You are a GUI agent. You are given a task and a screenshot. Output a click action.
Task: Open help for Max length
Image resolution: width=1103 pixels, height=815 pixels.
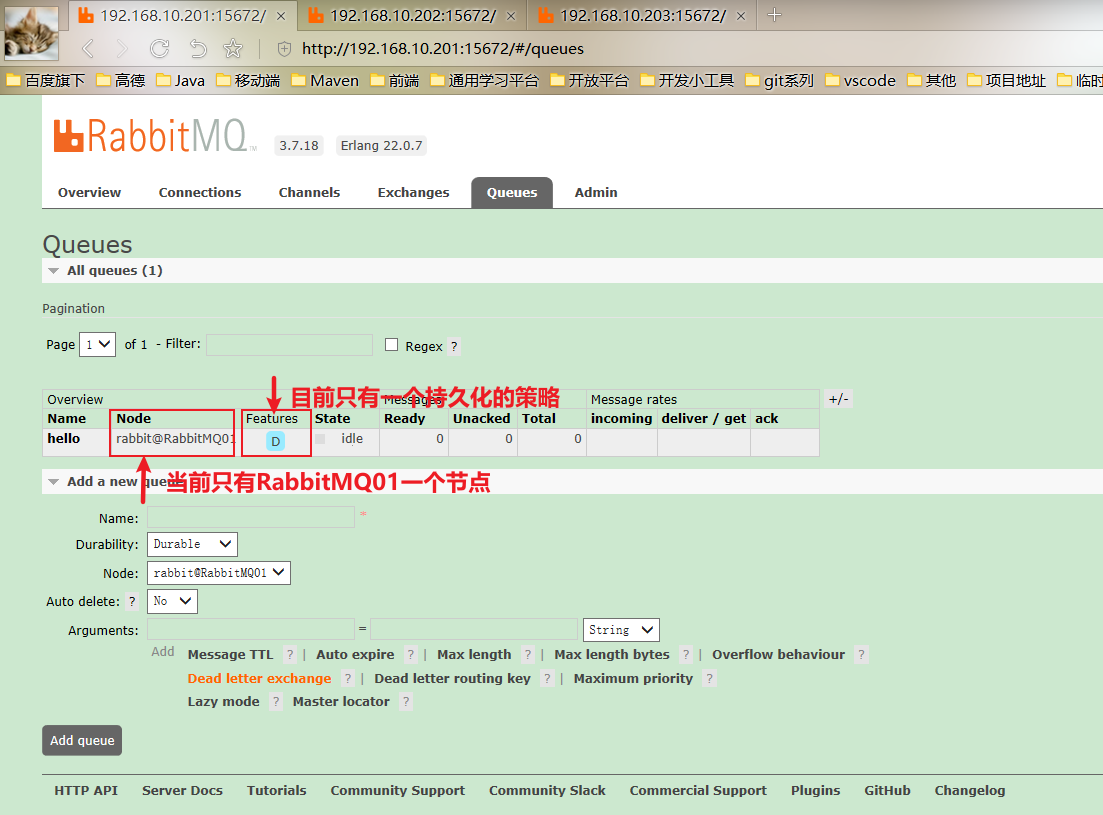[x=528, y=655]
